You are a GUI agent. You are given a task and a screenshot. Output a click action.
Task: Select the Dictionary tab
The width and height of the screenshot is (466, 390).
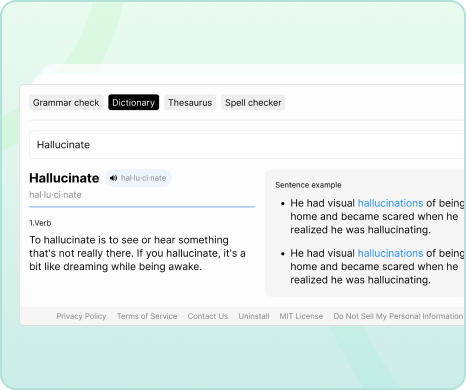click(133, 102)
